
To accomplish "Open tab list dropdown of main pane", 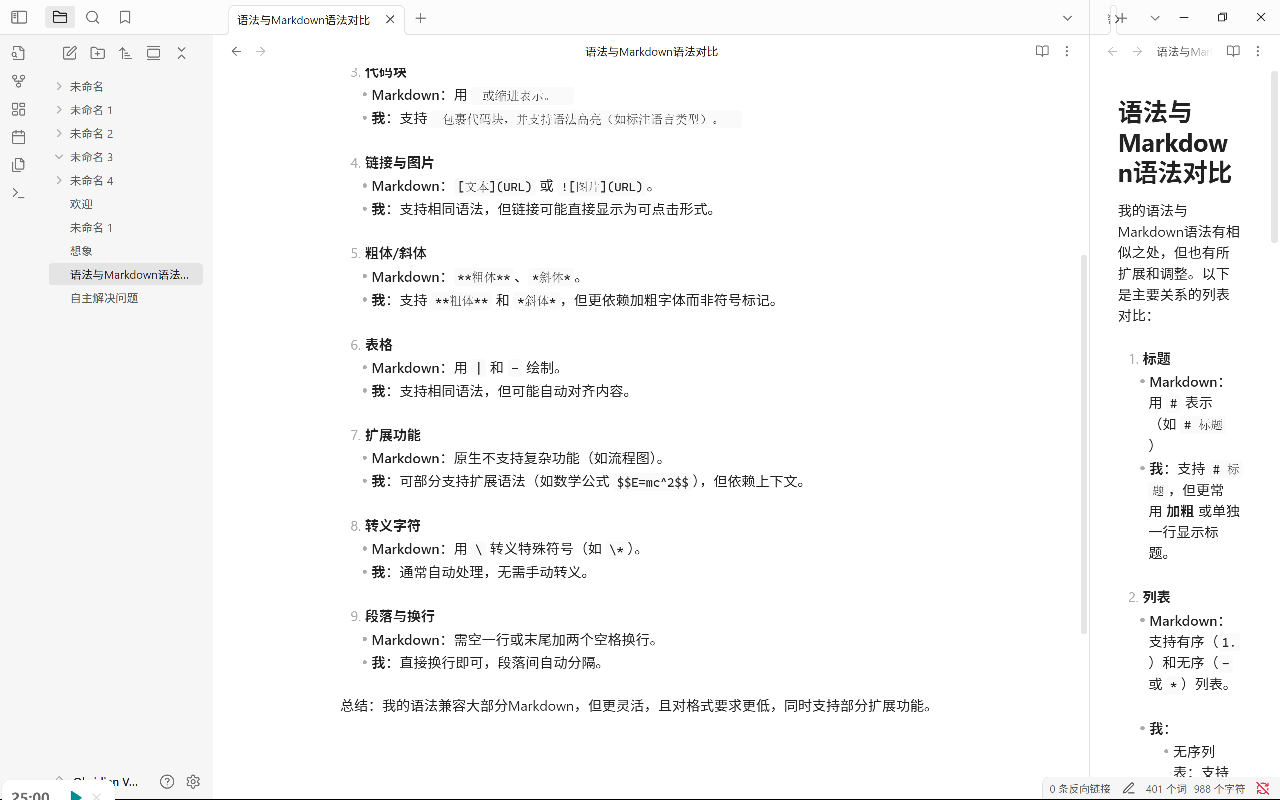I will coord(1069,18).
